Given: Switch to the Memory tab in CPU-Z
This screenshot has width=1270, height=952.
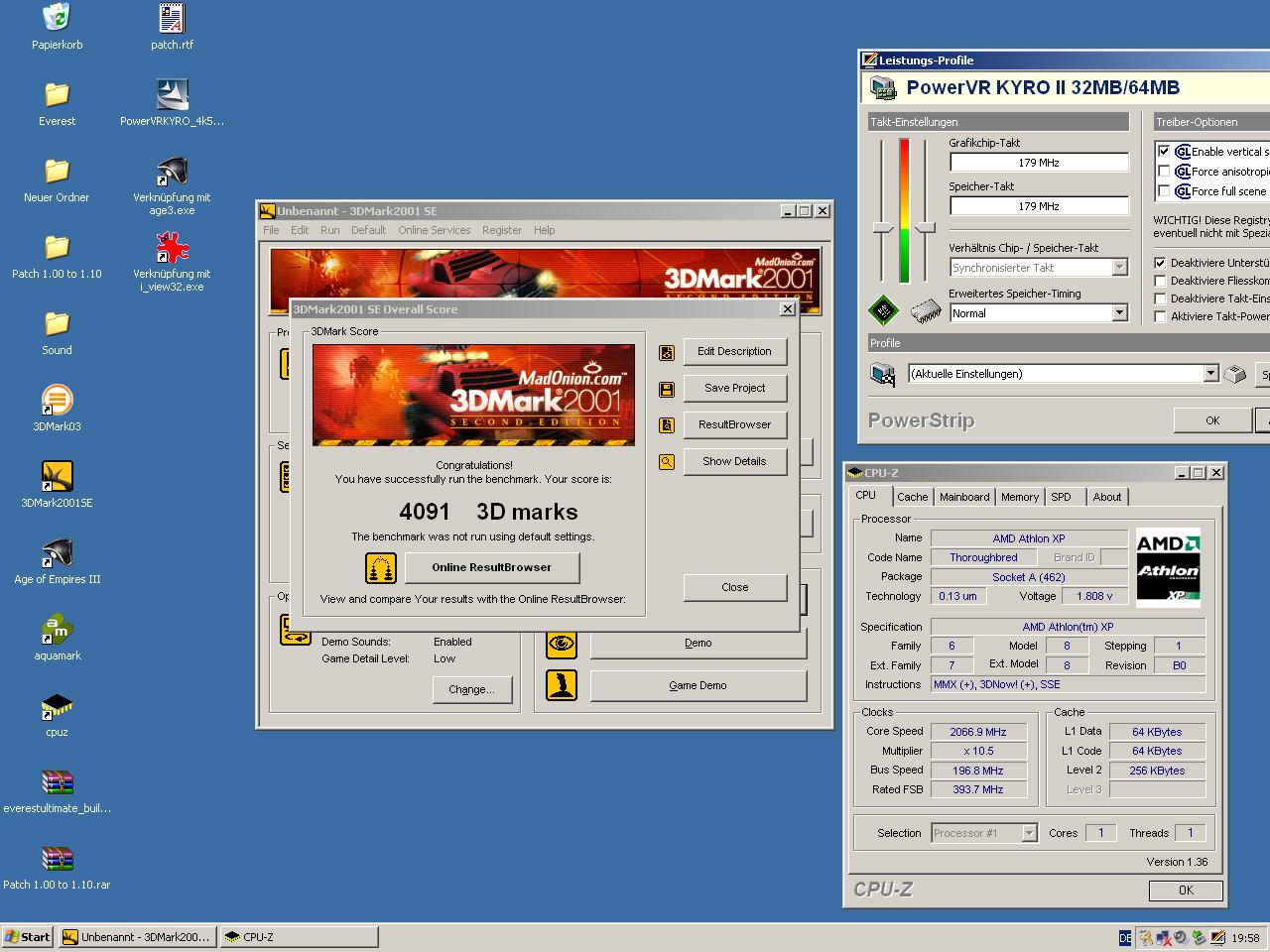Looking at the screenshot, I should (x=1020, y=497).
